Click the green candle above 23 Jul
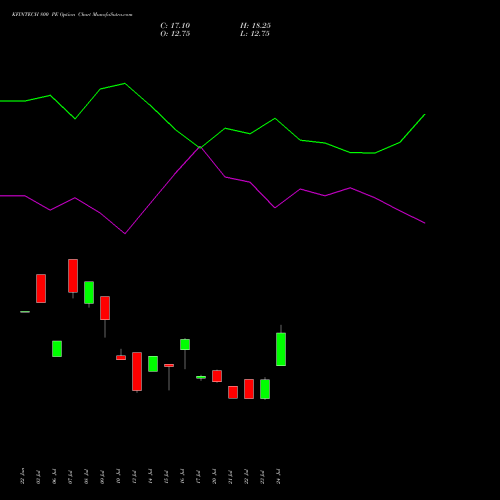The height and width of the screenshot is (500, 500). tap(265, 389)
